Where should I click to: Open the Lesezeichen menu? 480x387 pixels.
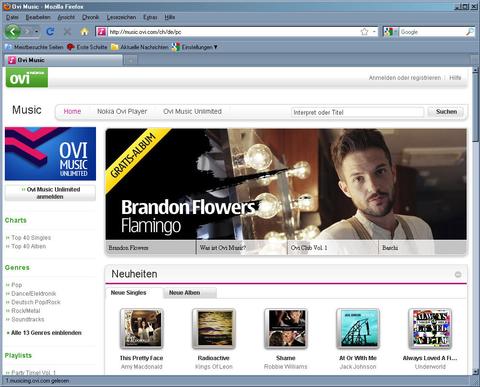point(121,17)
